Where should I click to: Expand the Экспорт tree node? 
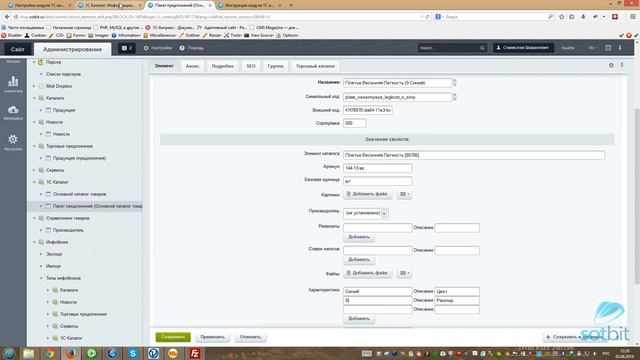pyautogui.click(x=41, y=254)
